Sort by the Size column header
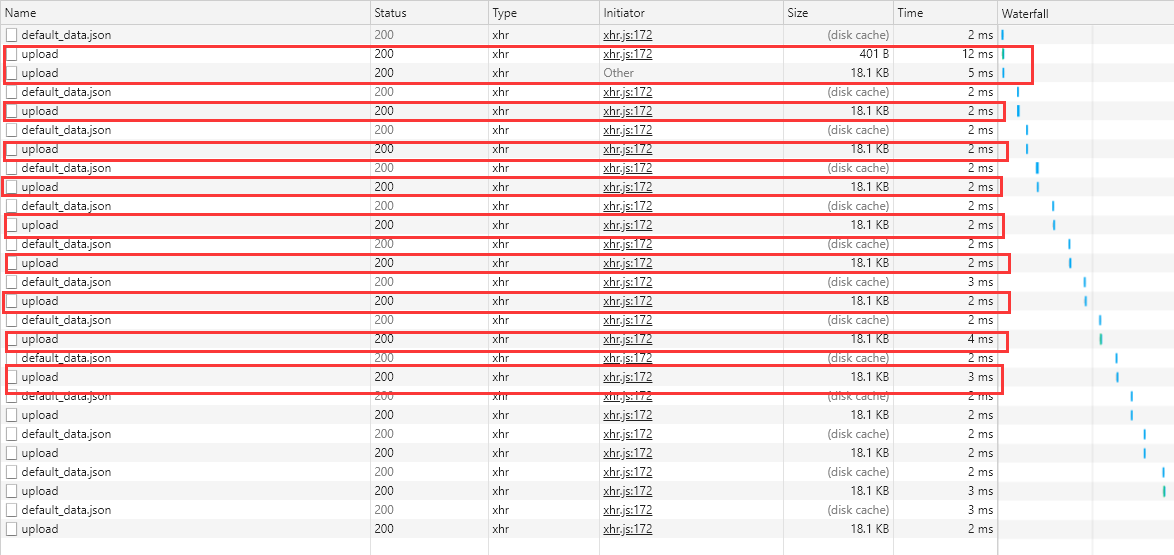The height and width of the screenshot is (555, 1174). [797, 13]
